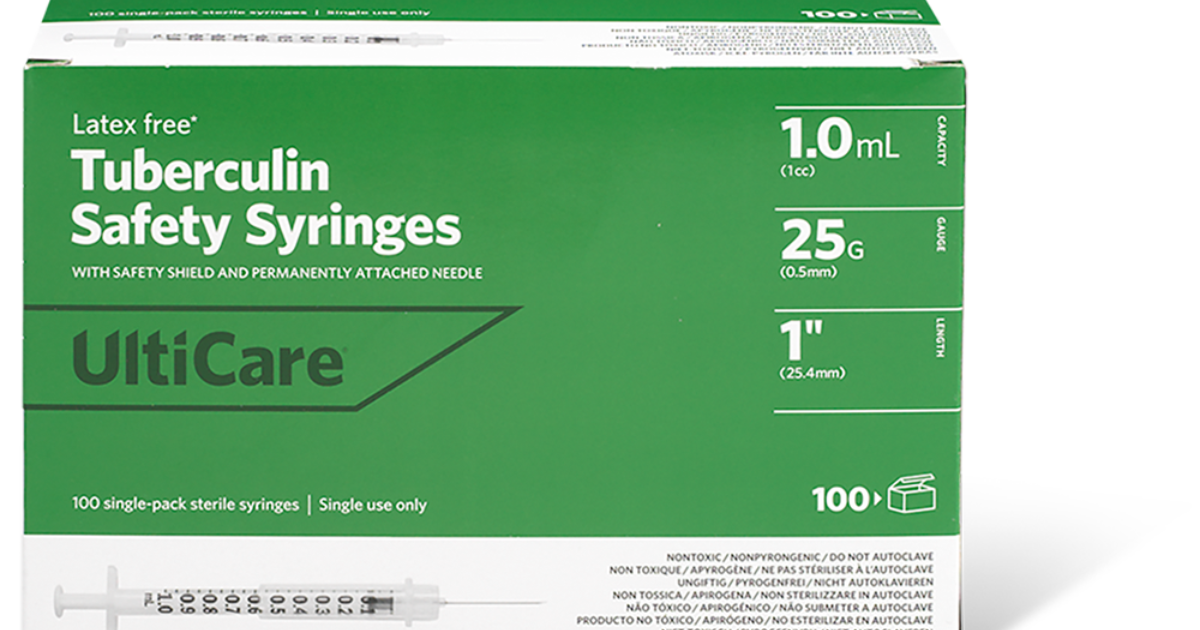Click the syringe illustration on the box front
1200x630 pixels.
(300, 600)
